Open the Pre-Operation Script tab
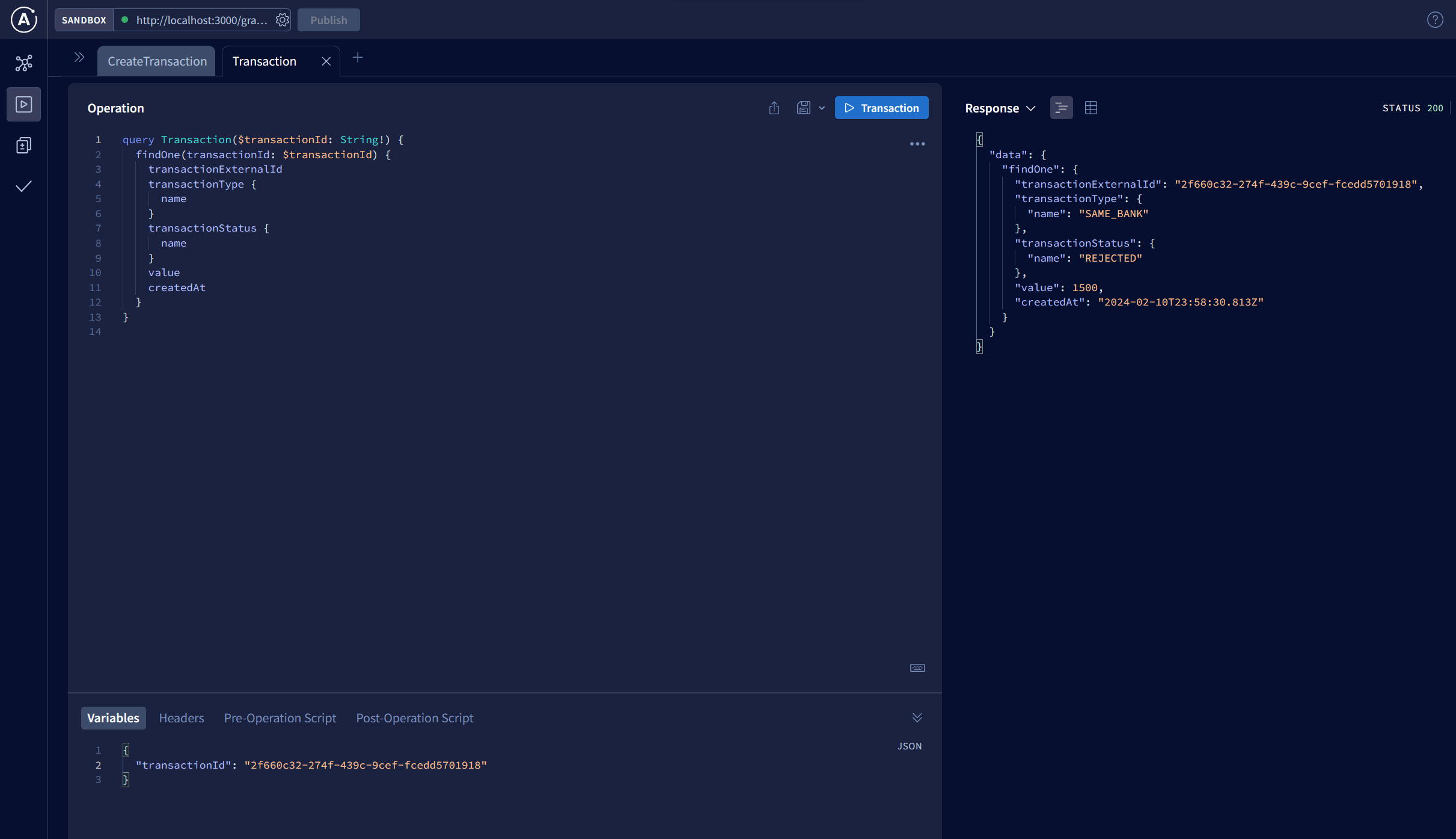This screenshot has height=839, width=1456. point(280,718)
